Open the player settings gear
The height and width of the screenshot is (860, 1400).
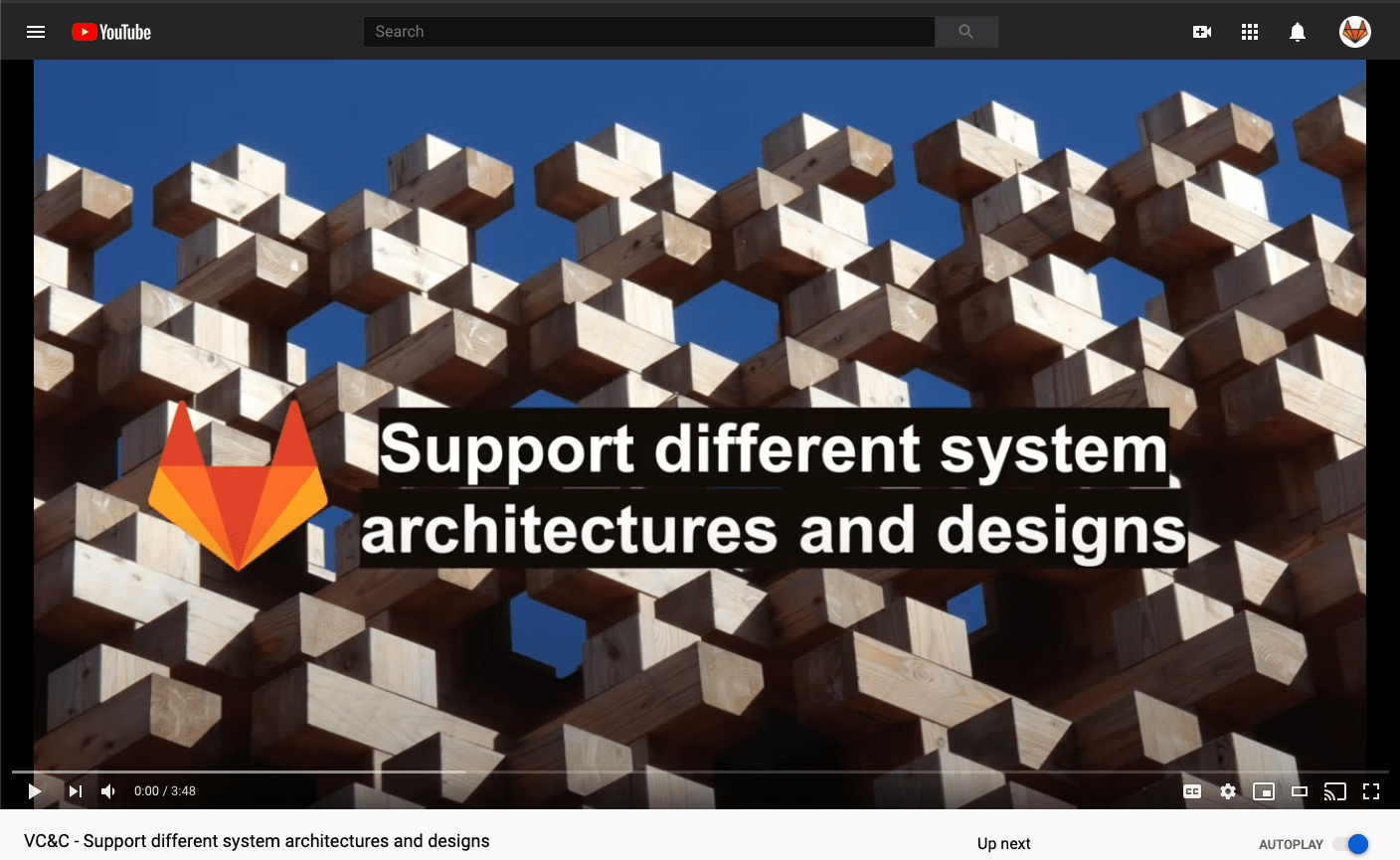[x=1228, y=791]
